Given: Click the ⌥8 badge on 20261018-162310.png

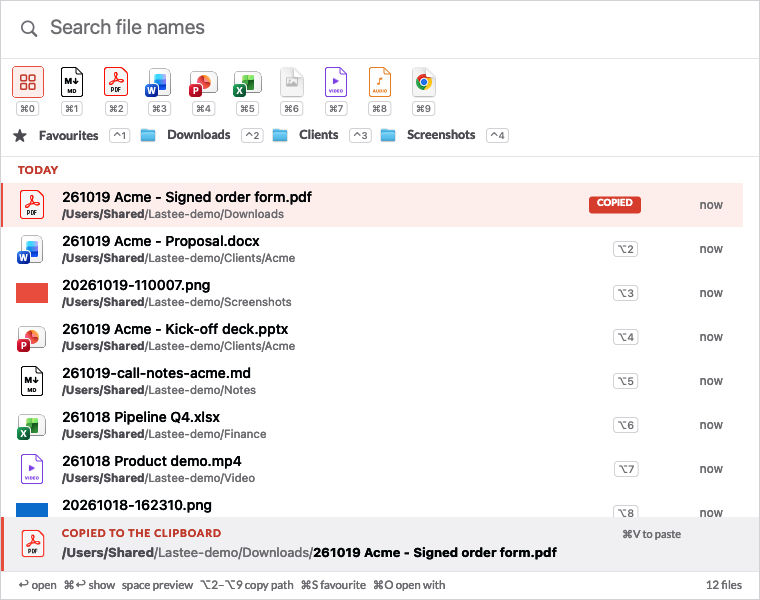Looking at the screenshot, I should pos(625,512).
